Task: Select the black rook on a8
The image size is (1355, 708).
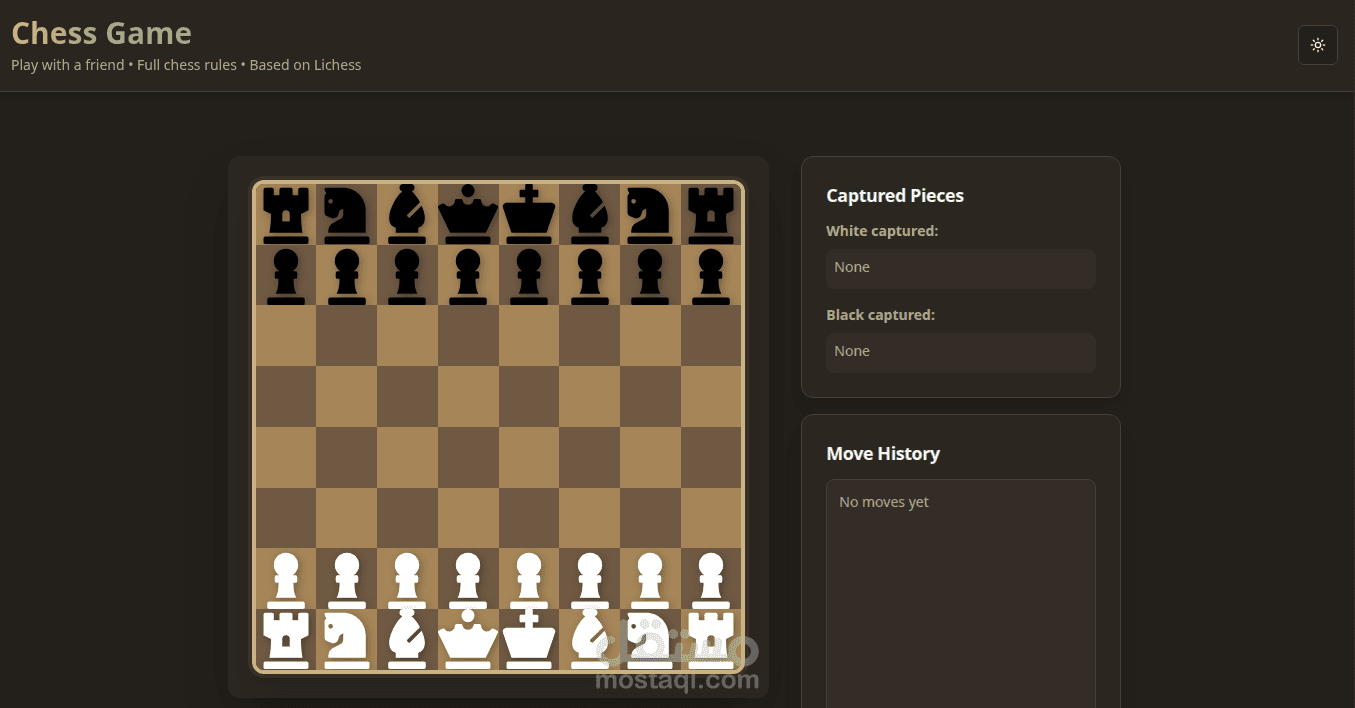Action: pyautogui.click(x=286, y=214)
